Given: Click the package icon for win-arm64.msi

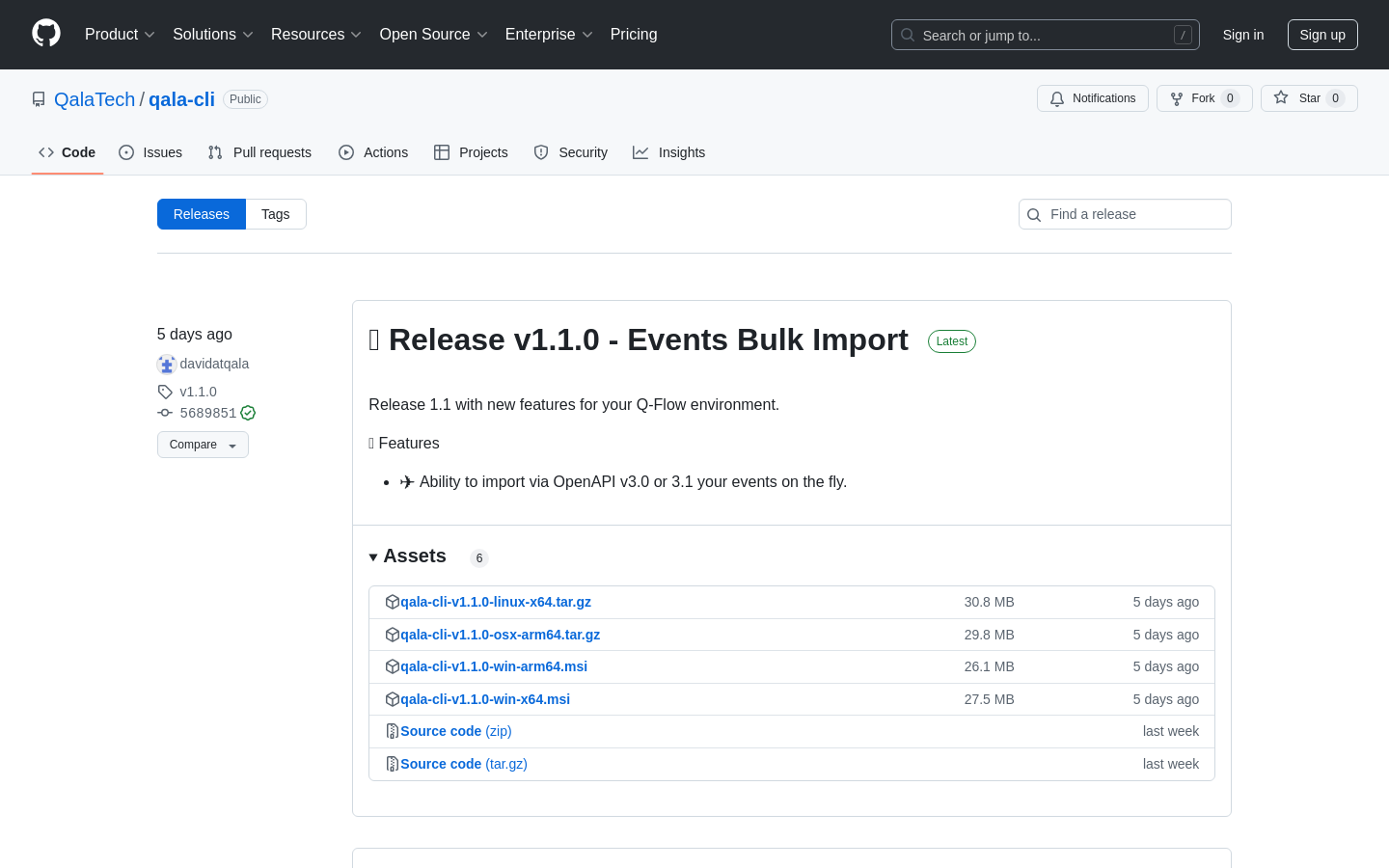Looking at the screenshot, I should (x=393, y=666).
